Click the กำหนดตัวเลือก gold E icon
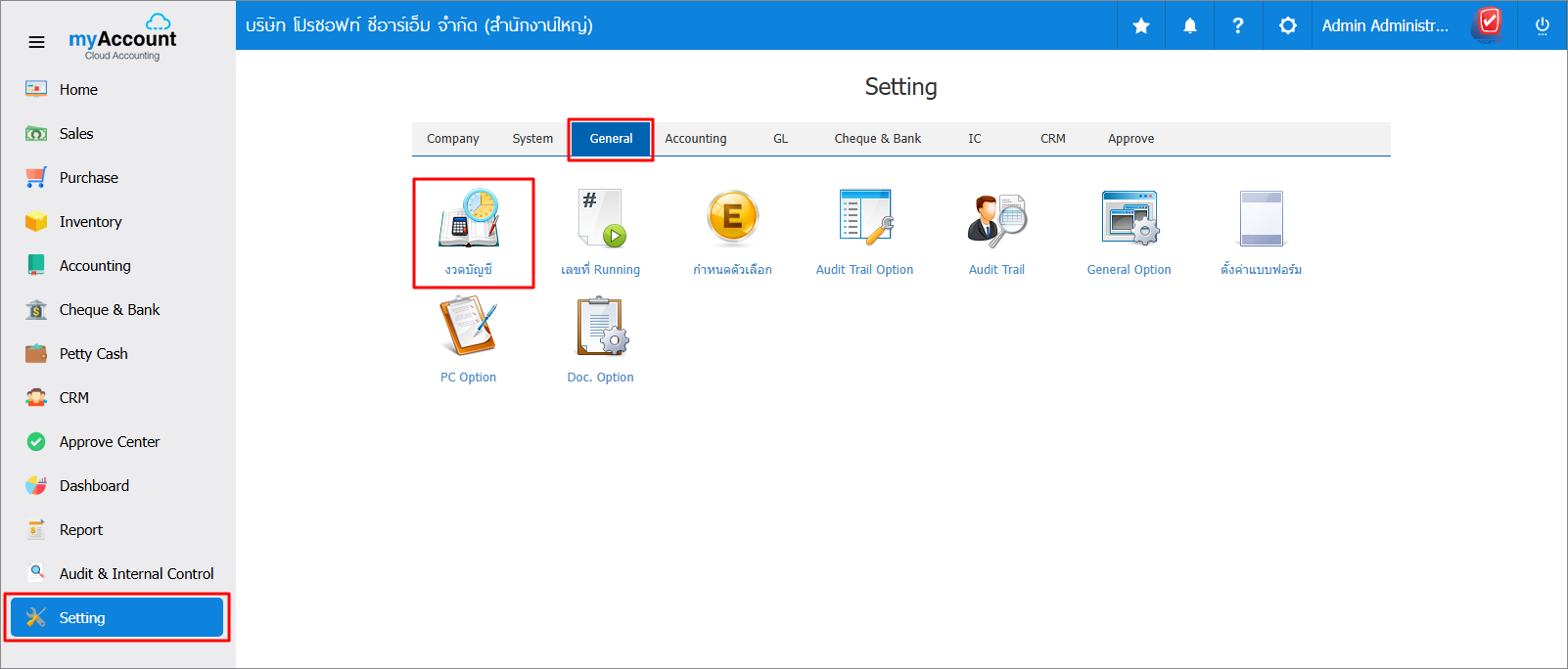Screen dimensions: 1568x669 click(x=732, y=217)
